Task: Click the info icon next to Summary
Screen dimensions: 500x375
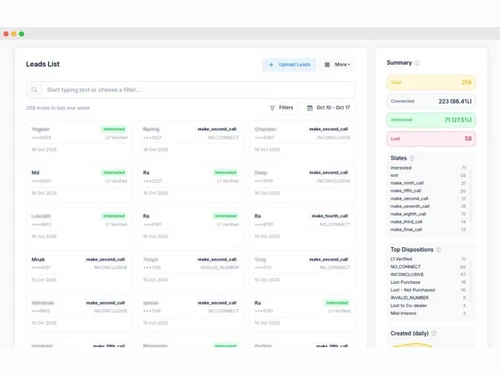Action: pos(417,63)
